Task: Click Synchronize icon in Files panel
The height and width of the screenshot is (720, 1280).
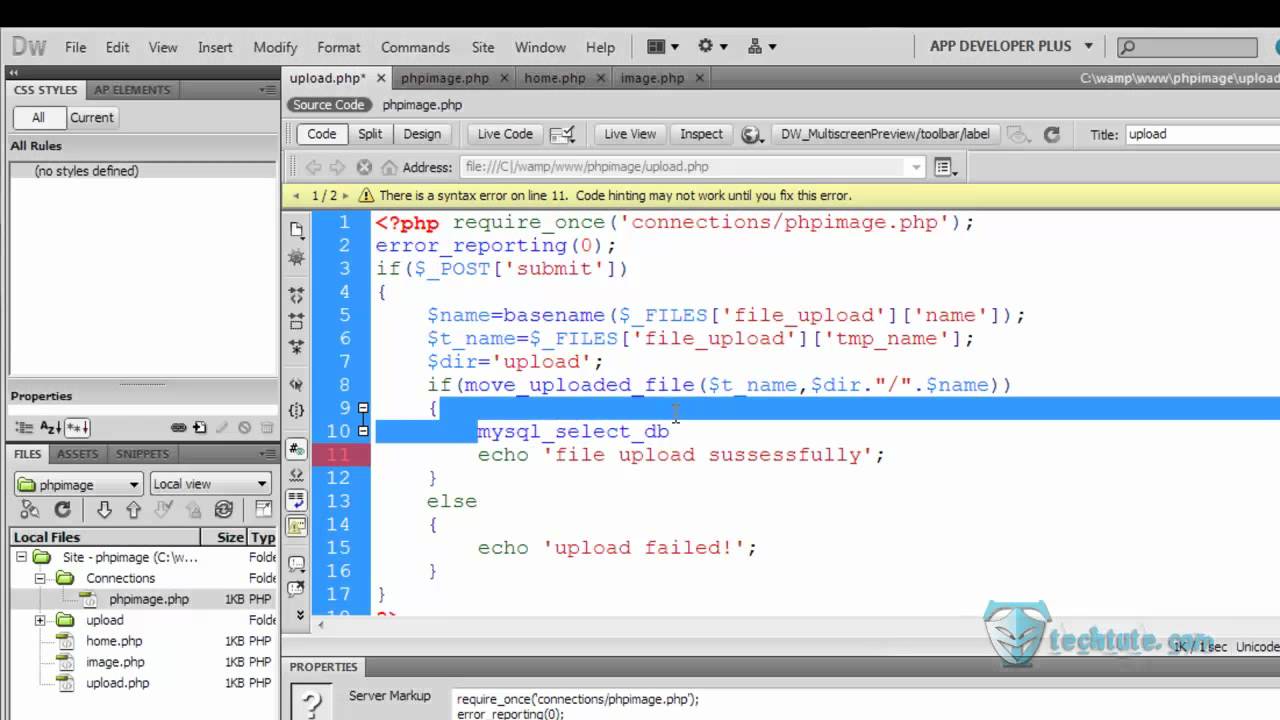Action: (224, 510)
